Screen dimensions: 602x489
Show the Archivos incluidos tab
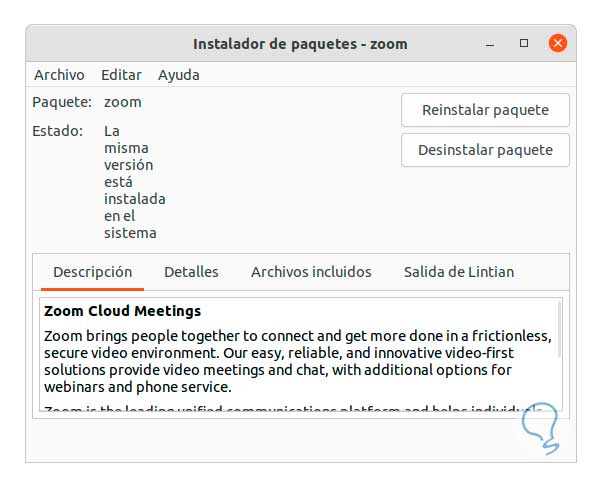point(311,272)
